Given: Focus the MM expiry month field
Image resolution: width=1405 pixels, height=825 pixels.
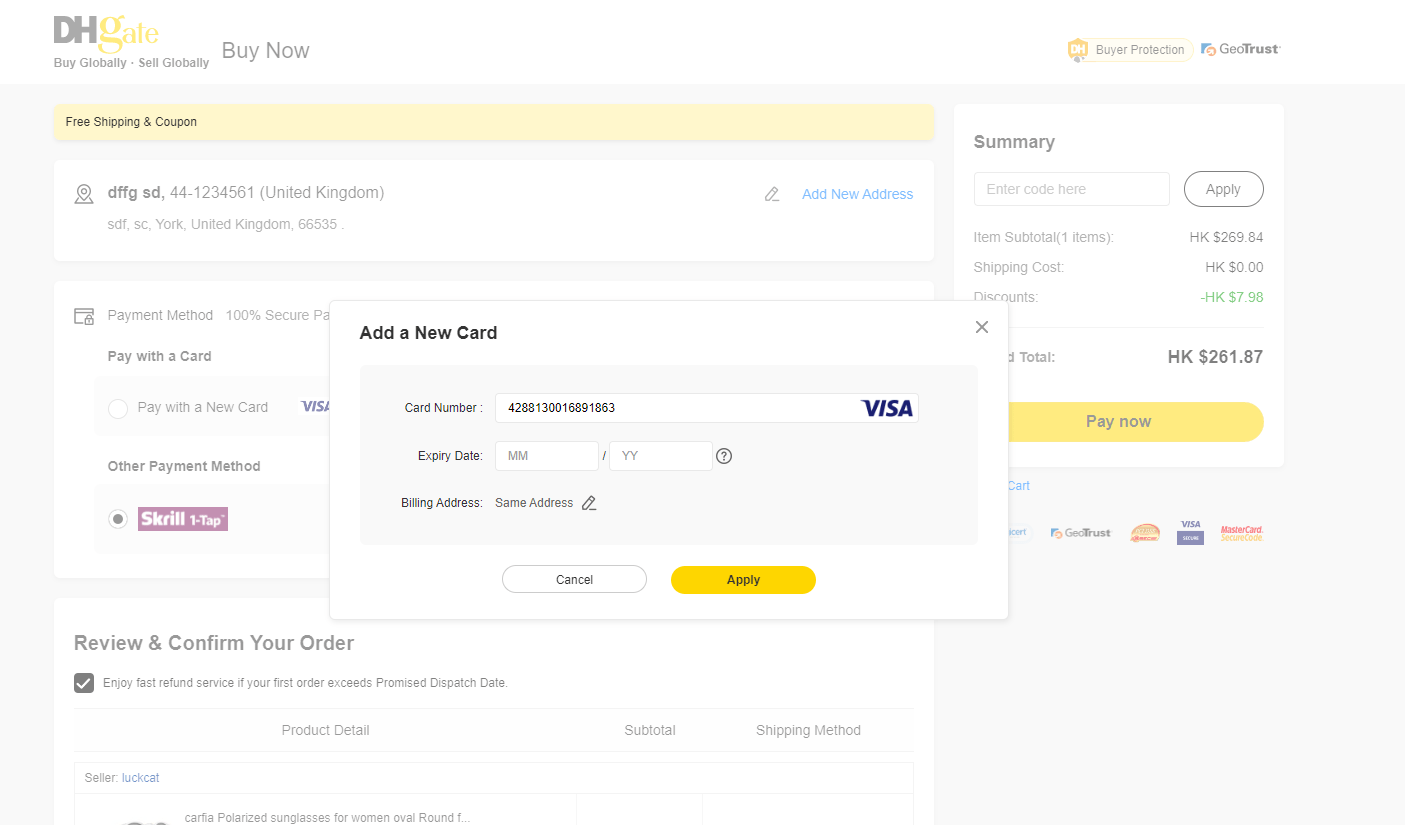Looking at the screenshot, I should click(x=546, y=456).
